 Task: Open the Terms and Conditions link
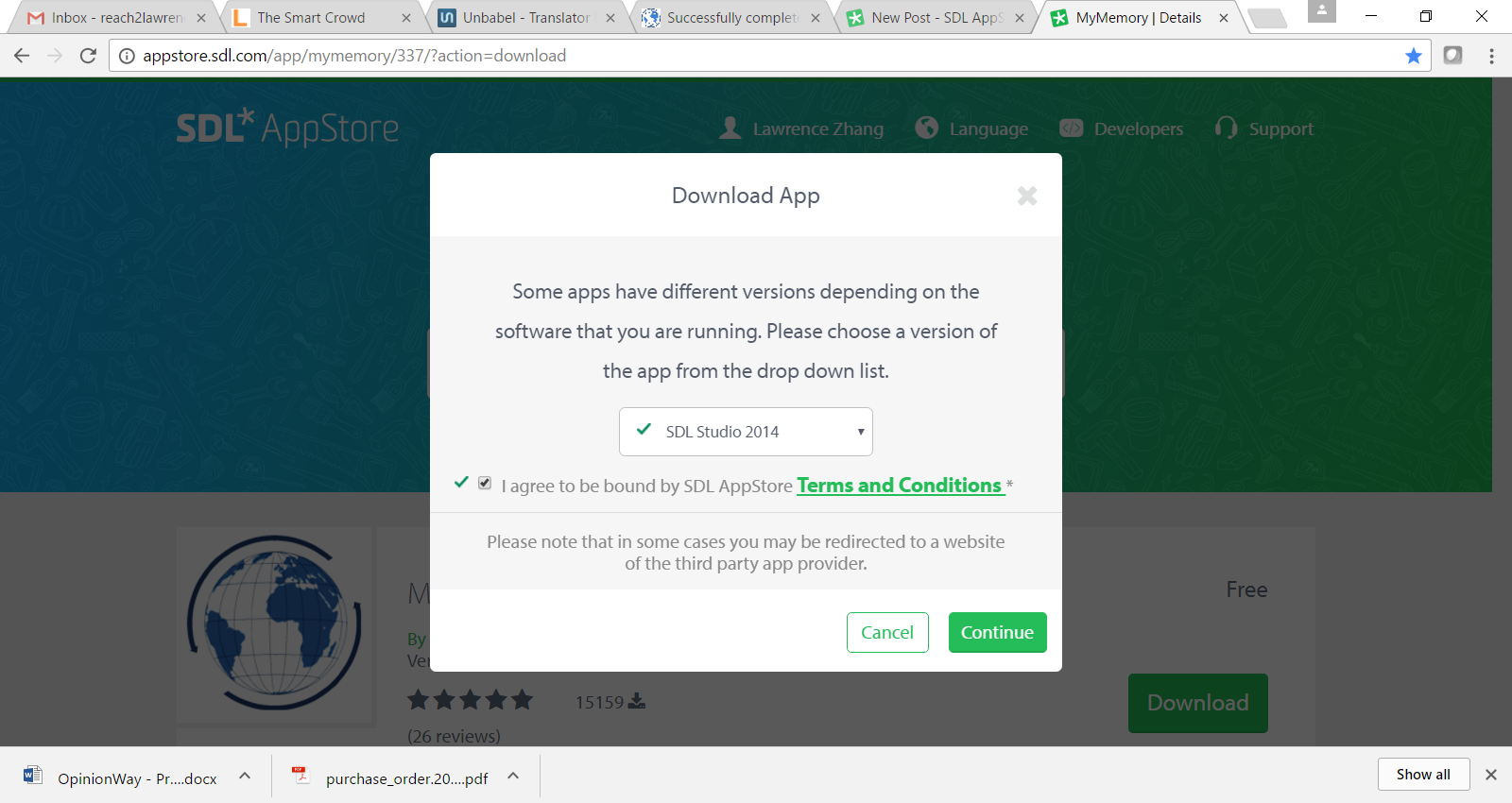coord(899,486)
